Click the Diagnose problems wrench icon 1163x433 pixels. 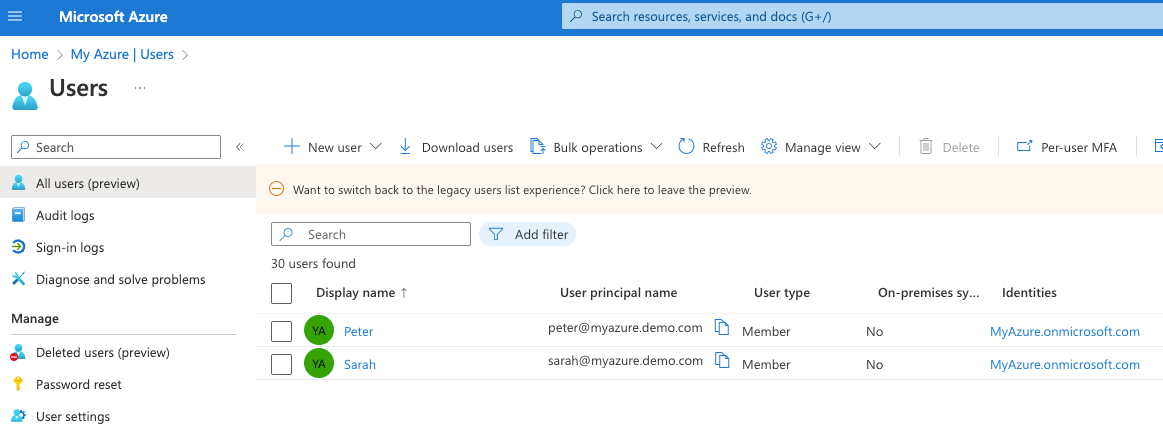click(19, 280)
